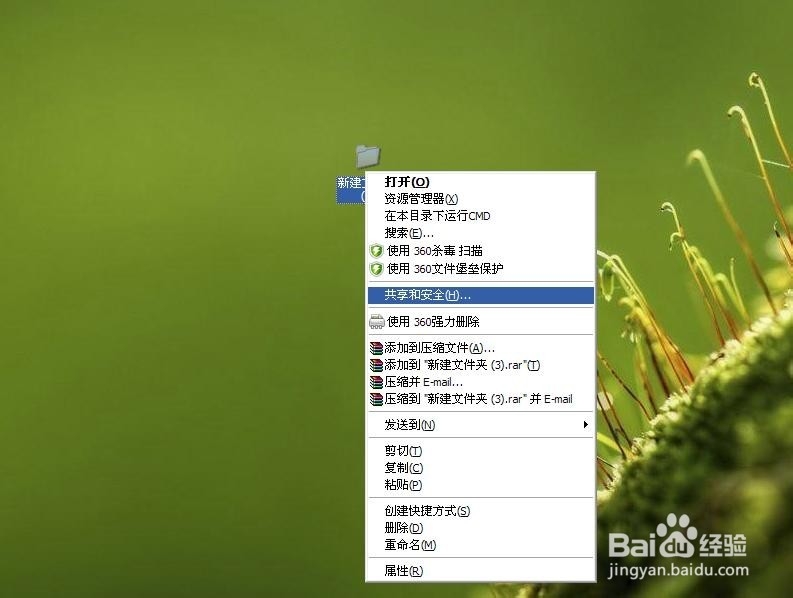Choose 删除(D) from the menu
The image size is (793, 598).
[x=480, y=528]
